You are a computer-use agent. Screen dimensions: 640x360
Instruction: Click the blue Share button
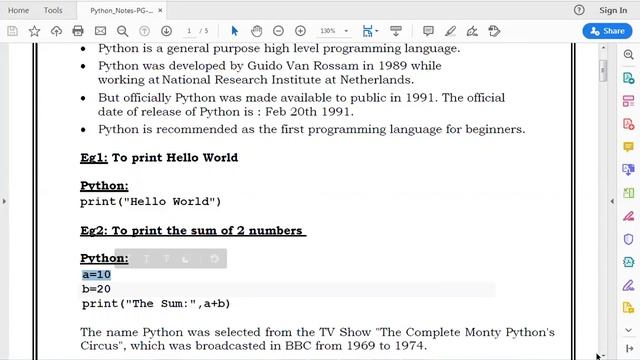tap(607, 31)
